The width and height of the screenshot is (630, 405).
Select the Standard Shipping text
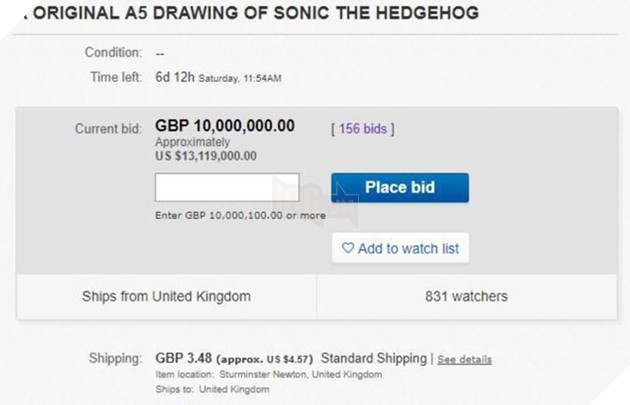(x=373, y=358)
